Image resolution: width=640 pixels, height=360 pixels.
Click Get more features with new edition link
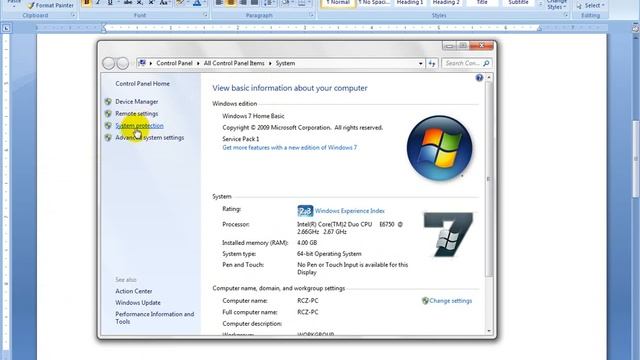[x=289, y=148]
